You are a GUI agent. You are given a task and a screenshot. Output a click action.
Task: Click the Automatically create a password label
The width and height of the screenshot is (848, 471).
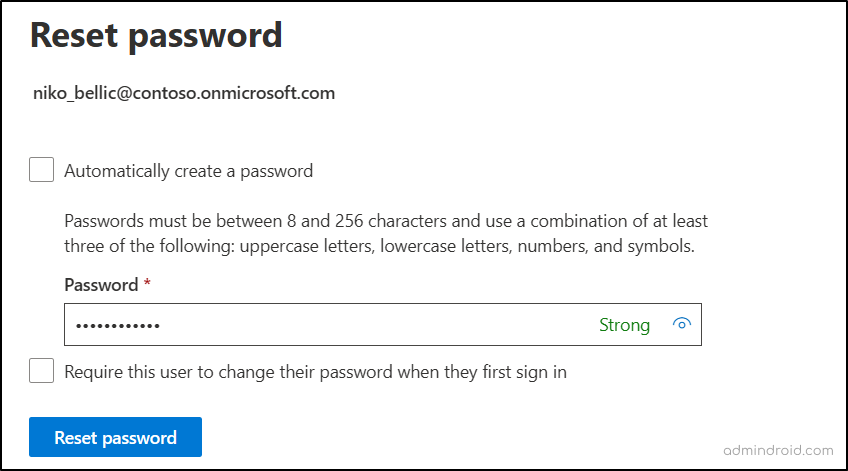tap(188, 171)
